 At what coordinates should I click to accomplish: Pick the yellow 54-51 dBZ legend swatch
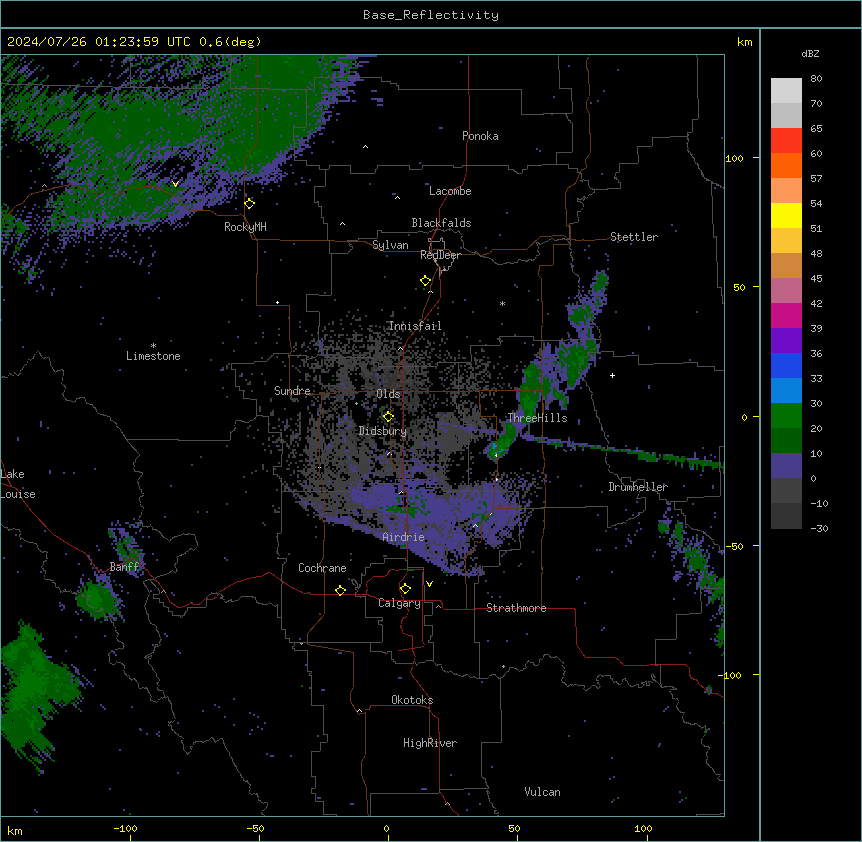(x=786, y=215)
